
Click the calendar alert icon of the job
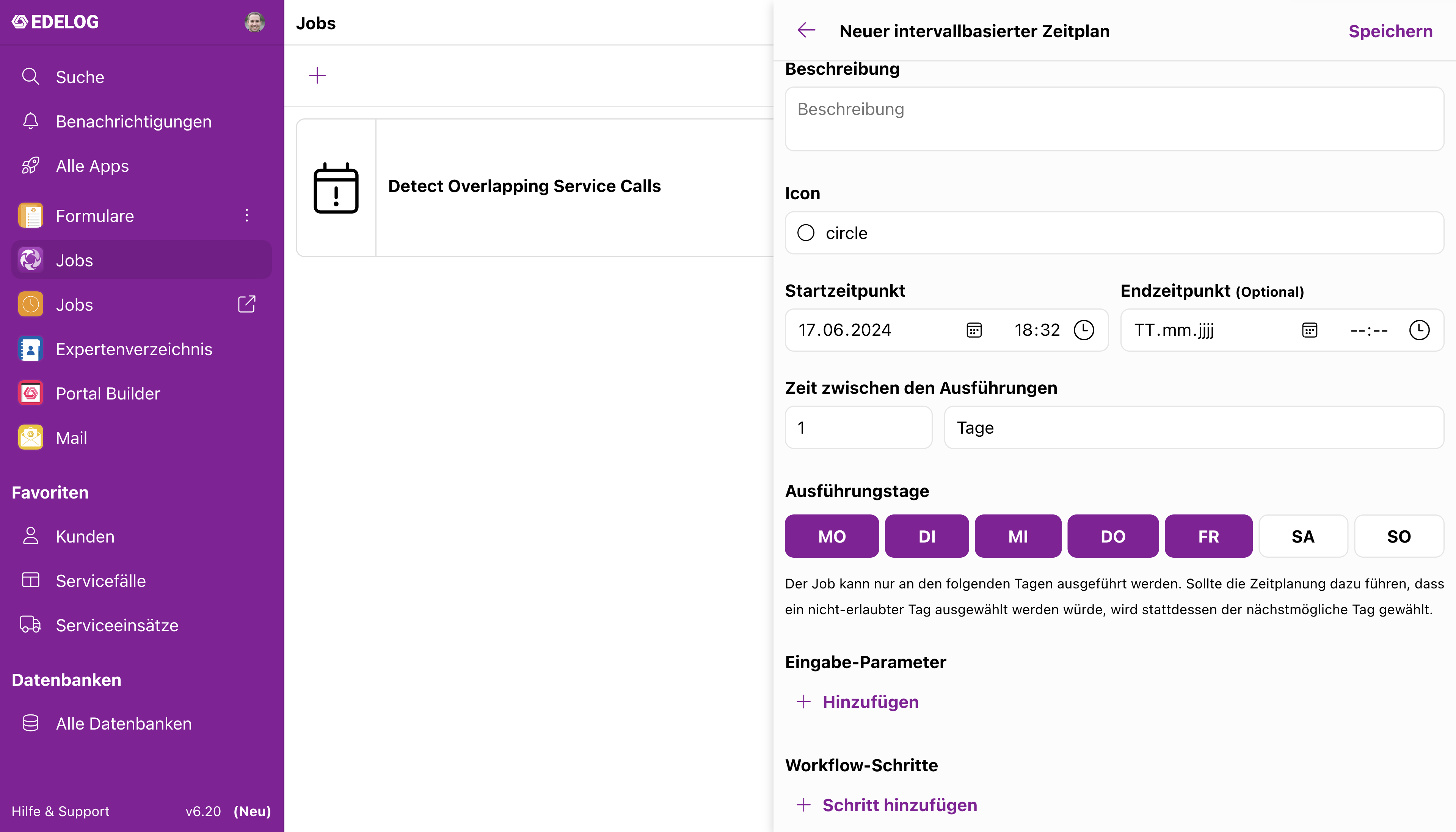point(336,188)
